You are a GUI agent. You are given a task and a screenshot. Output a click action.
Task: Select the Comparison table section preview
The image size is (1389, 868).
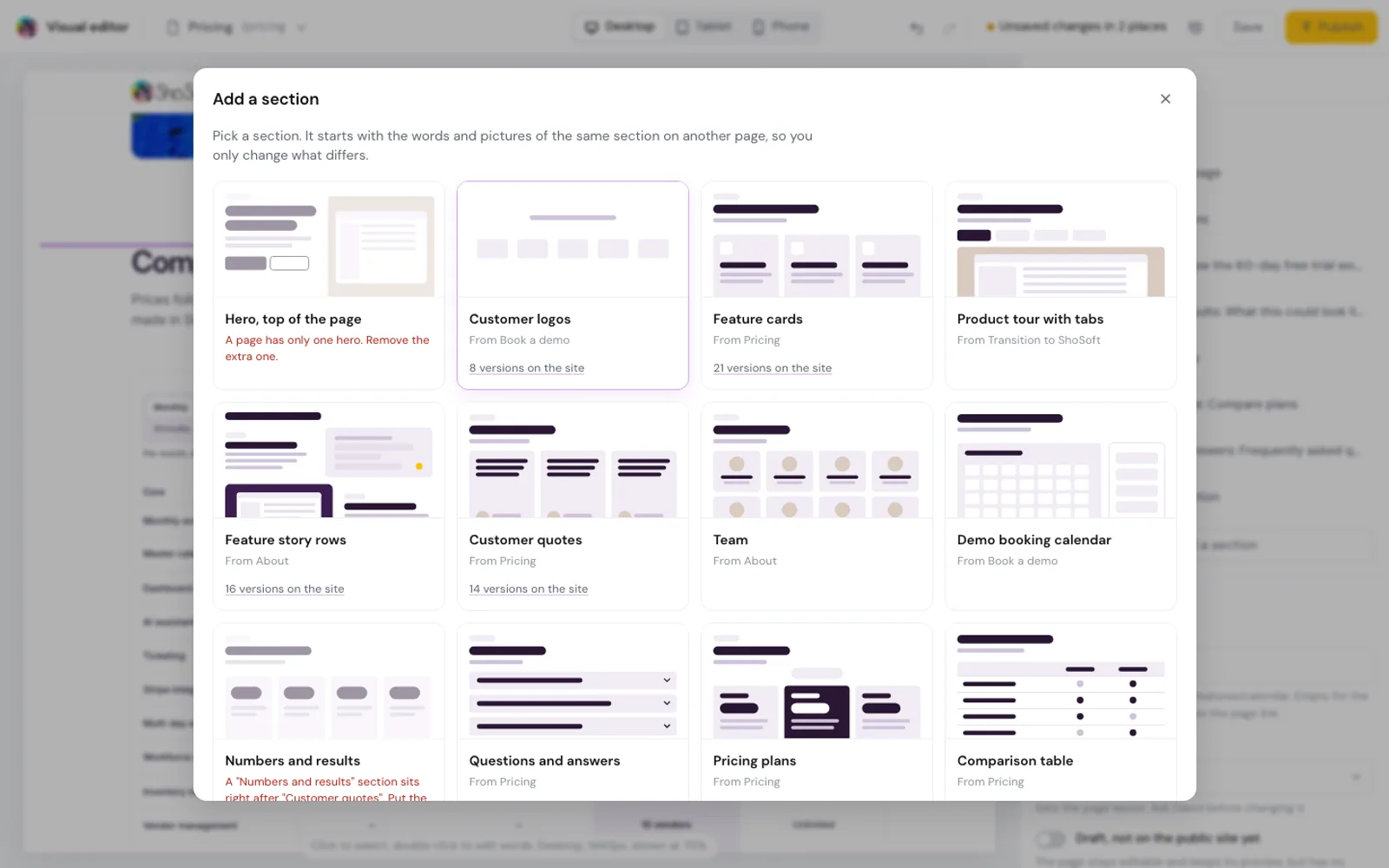1061,681
